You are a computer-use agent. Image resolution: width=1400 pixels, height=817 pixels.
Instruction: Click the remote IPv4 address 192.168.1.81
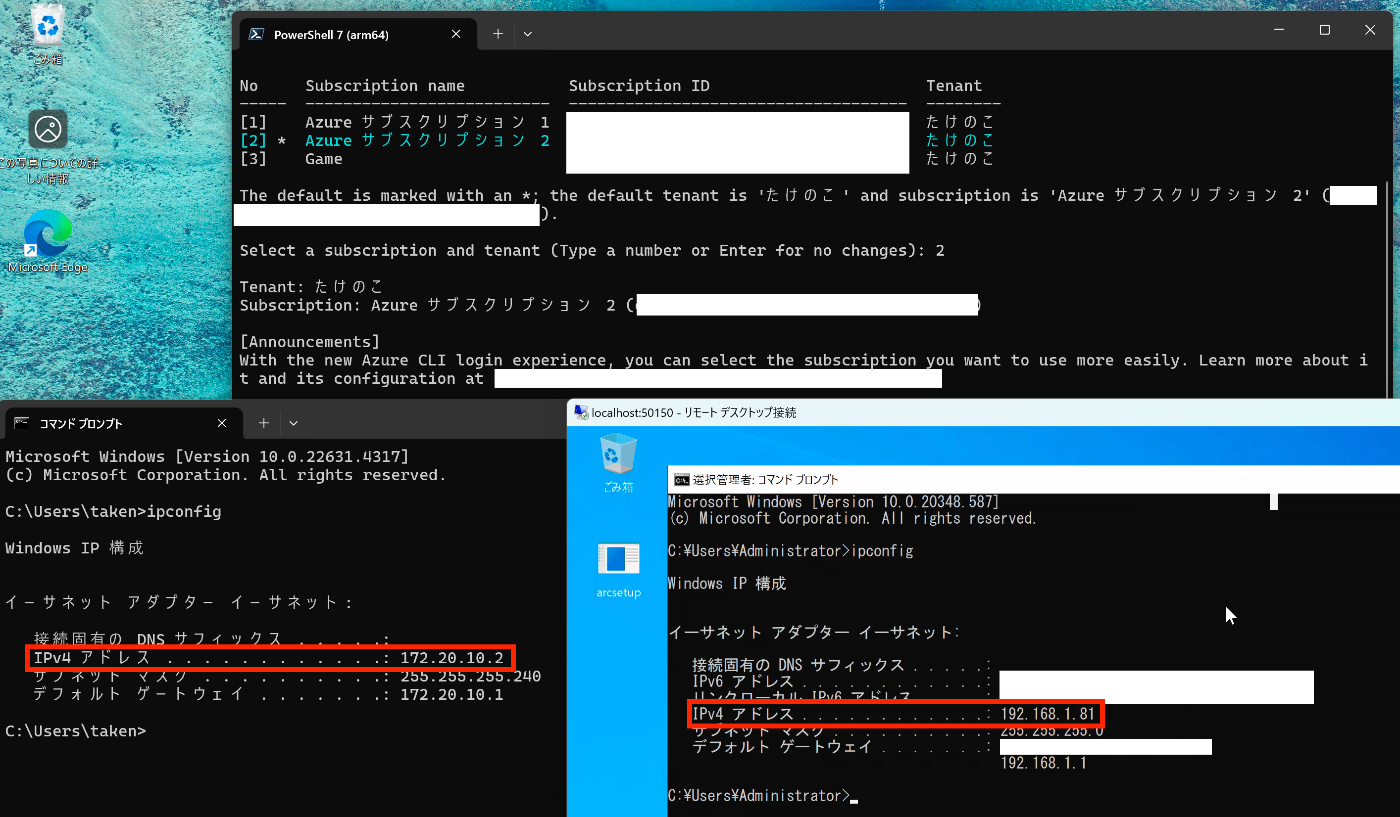coord(1048,714)
